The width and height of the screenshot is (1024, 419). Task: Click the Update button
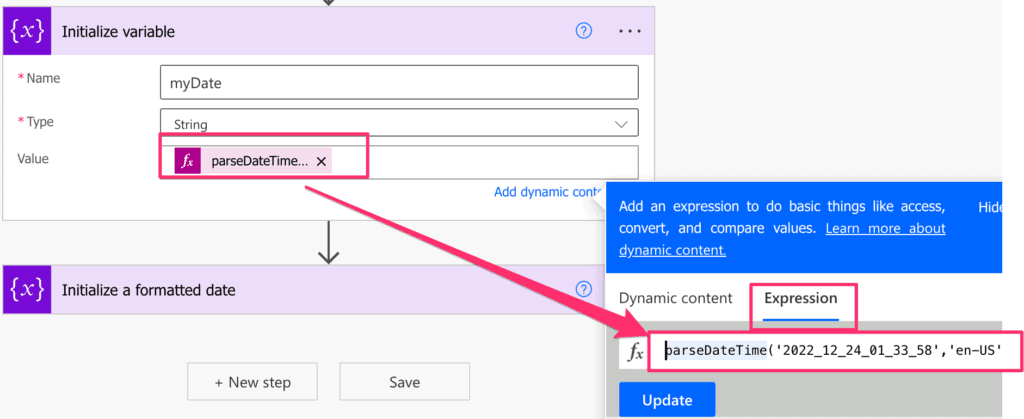pos(667,399)
